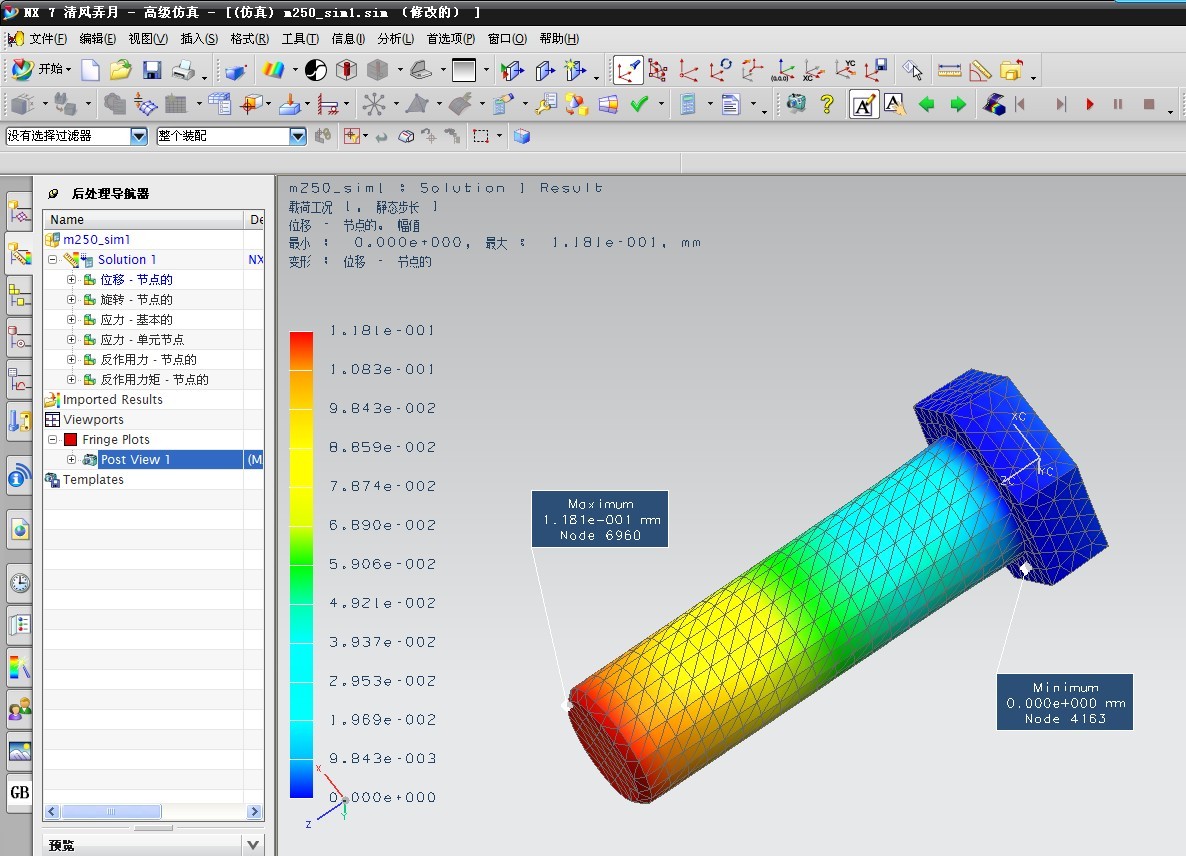Click the rotate WCS icon
This screenshot has width=1186, height=856.
click(x=720, y=70)
